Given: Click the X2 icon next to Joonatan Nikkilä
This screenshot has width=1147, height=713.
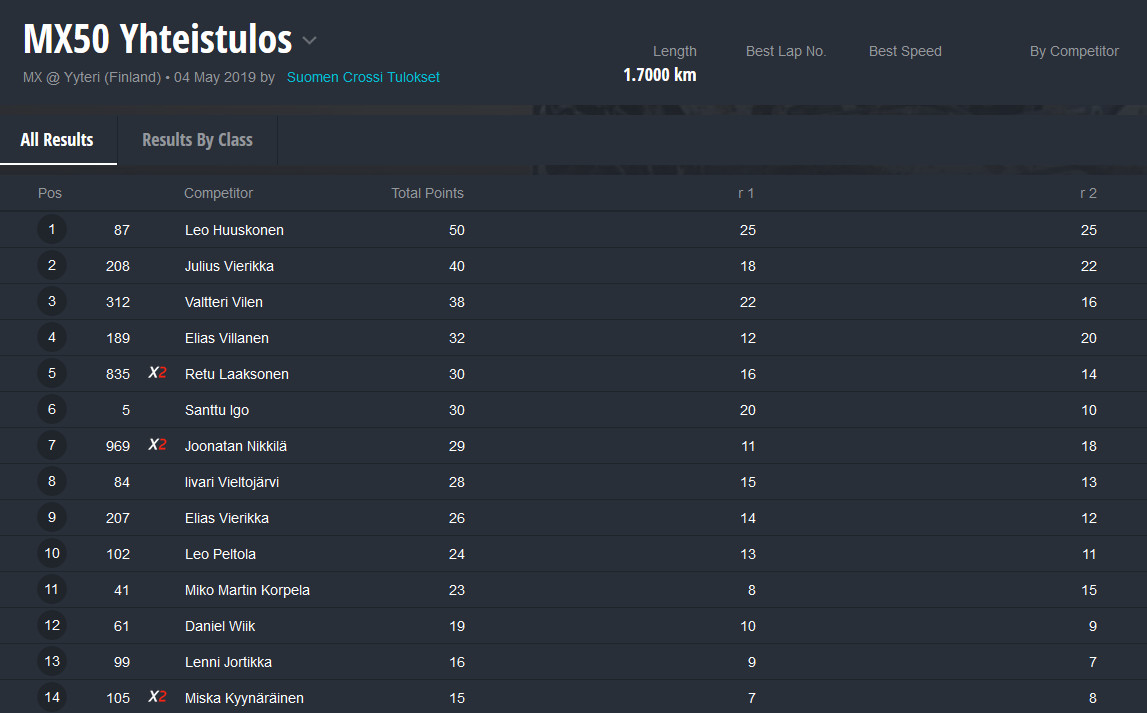Looking at the screenshot, I should pyautogui.click(x=157, y=445).
